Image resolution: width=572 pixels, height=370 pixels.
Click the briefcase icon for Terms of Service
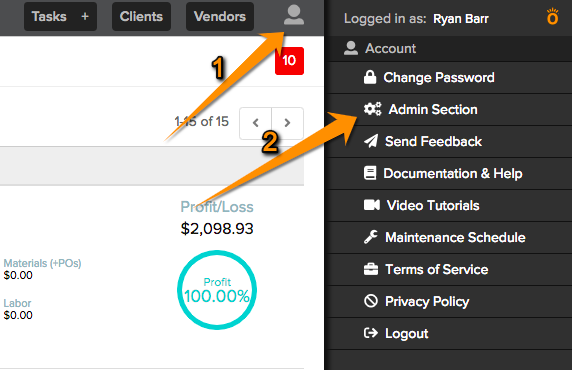tap(371, 269)
